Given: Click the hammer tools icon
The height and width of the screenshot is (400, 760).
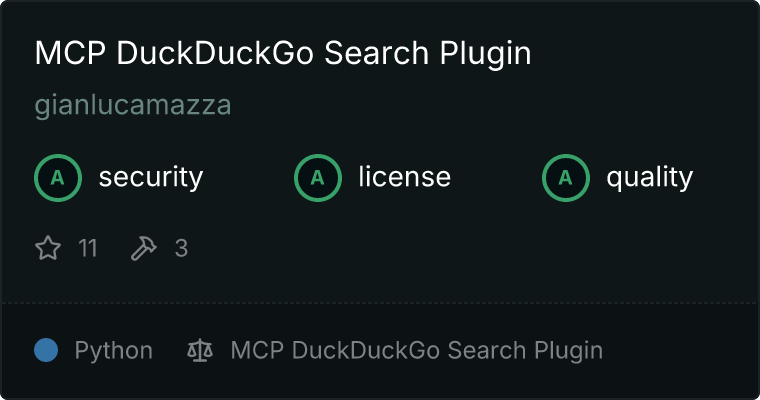Looking at the screenshot, I should pyautogui.click(x=143, y=248).
